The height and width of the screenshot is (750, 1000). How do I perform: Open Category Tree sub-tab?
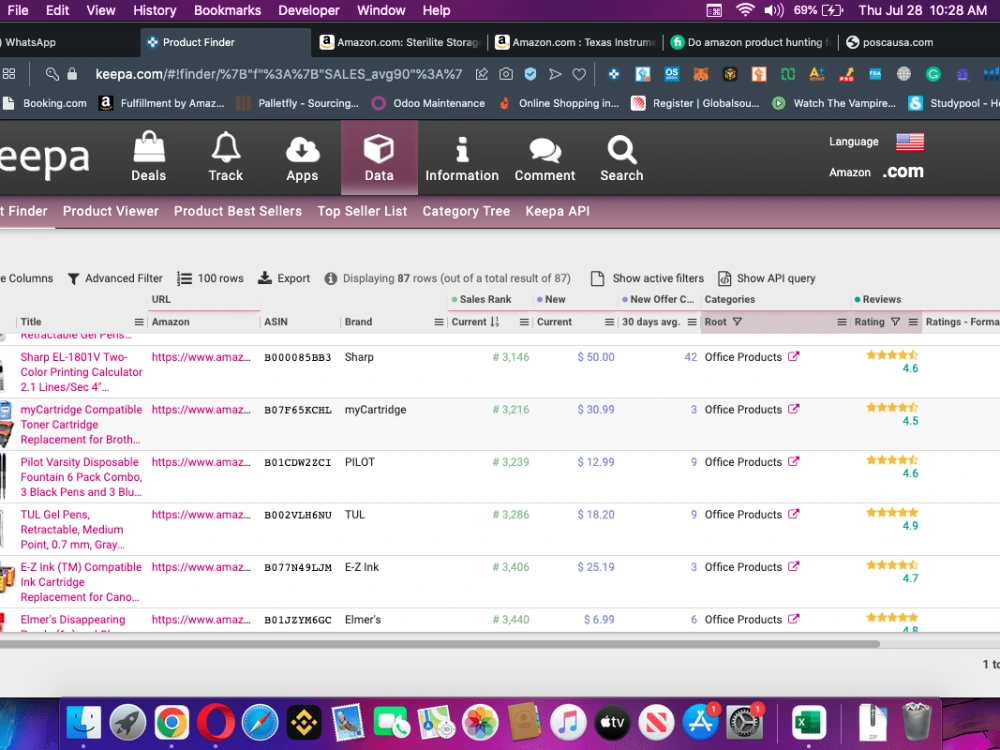pos(466,211)
